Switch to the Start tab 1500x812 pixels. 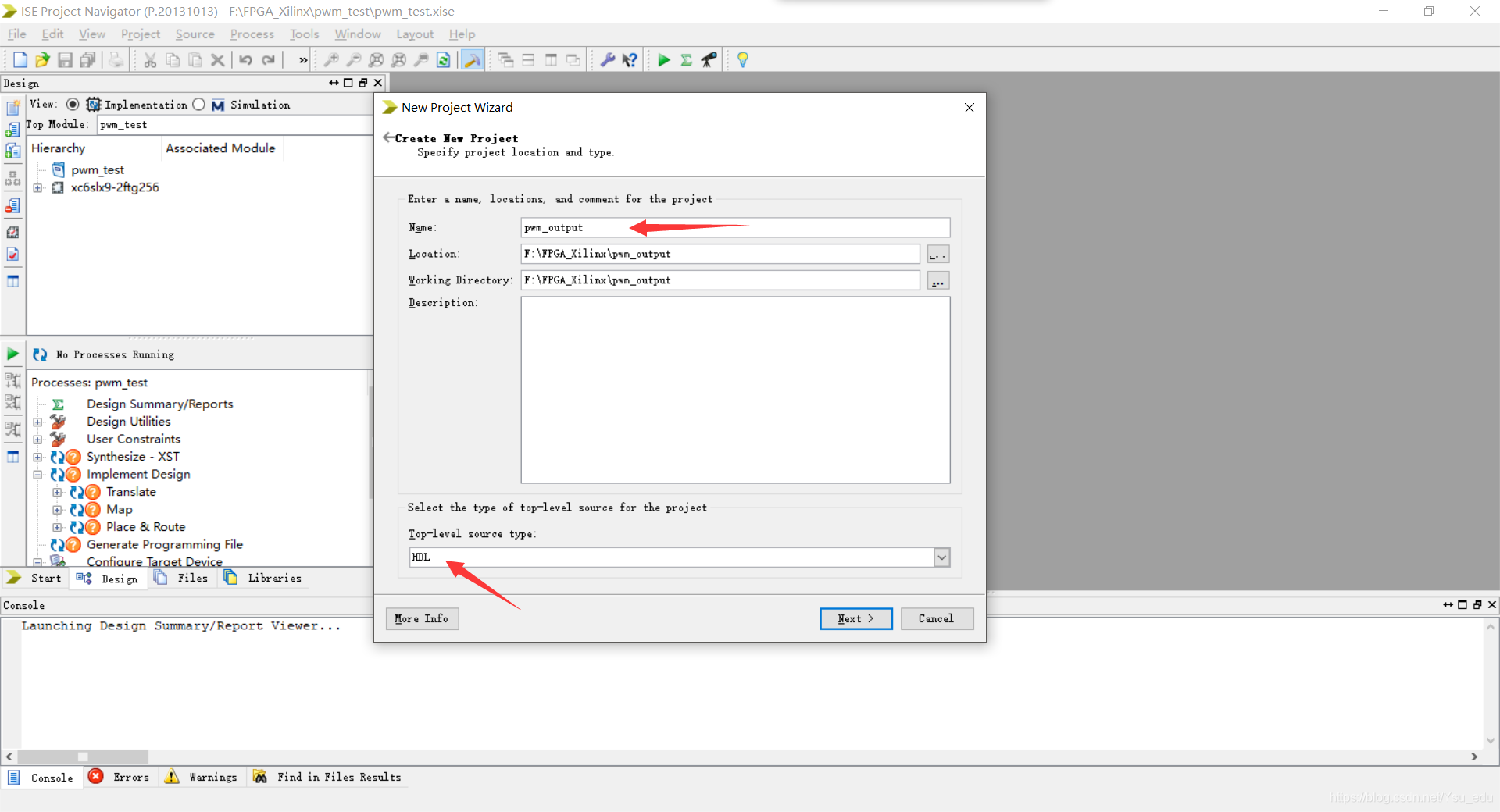coord(34,579)
